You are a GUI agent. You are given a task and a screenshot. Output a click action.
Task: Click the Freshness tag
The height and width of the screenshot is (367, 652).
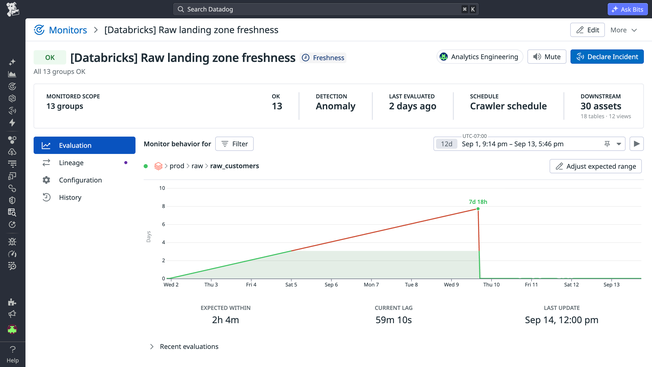click(323, 58)
